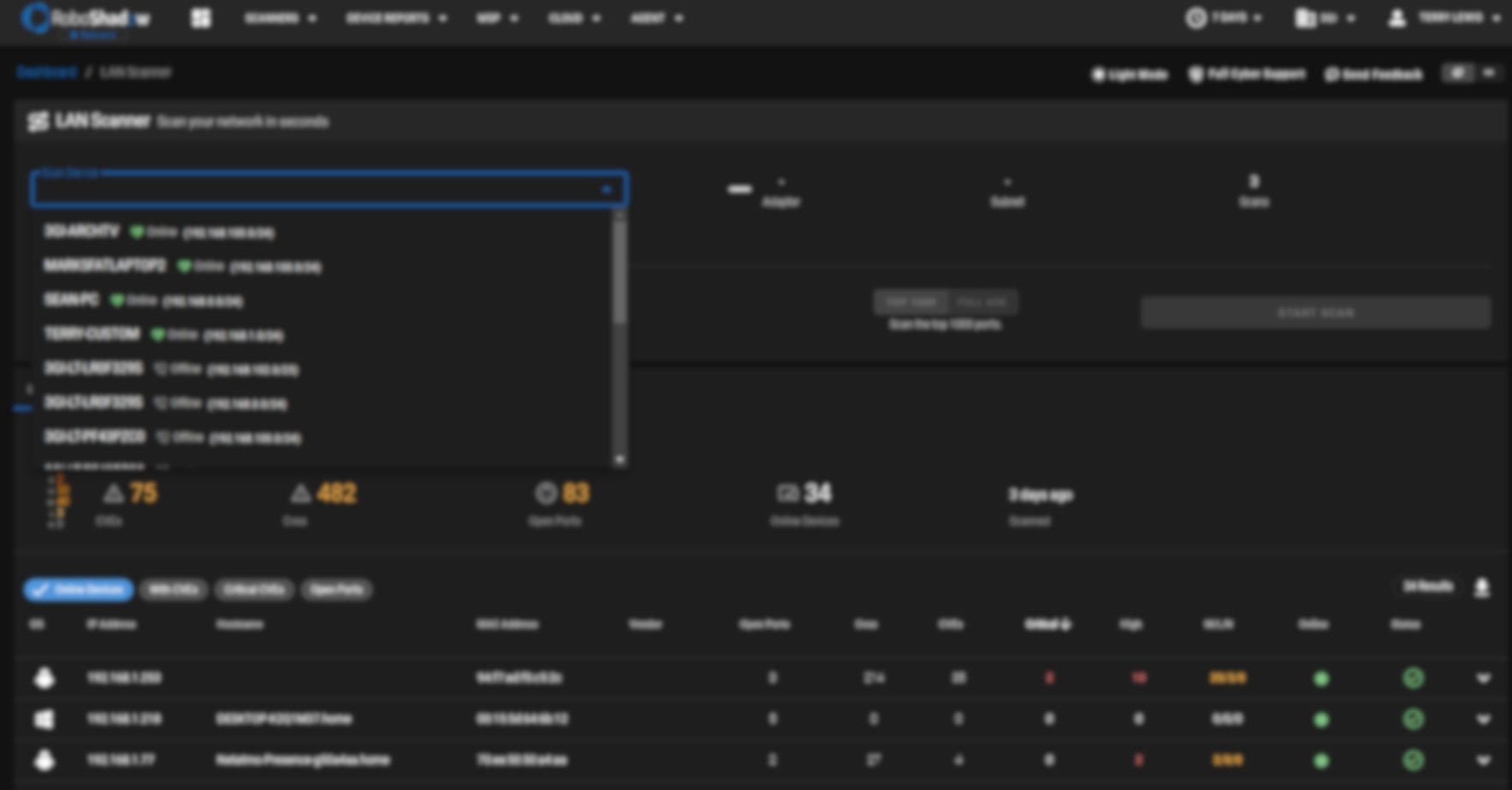1512x790 pixels.
Task: Open the Cloud menu
Action: coord(574,18)
